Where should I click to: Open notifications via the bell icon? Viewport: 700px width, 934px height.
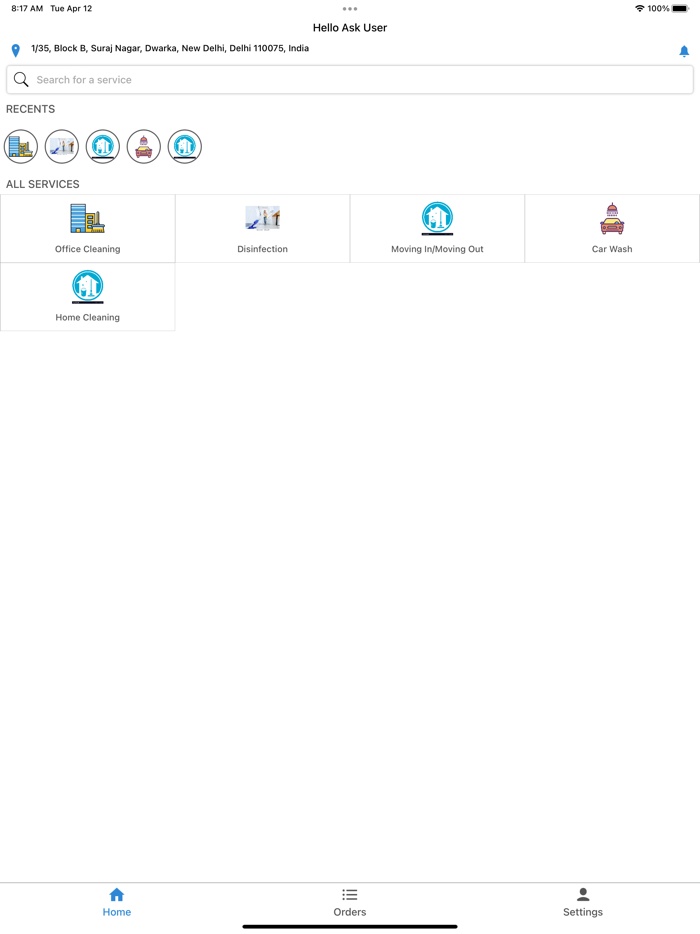[x=684, y=51]
